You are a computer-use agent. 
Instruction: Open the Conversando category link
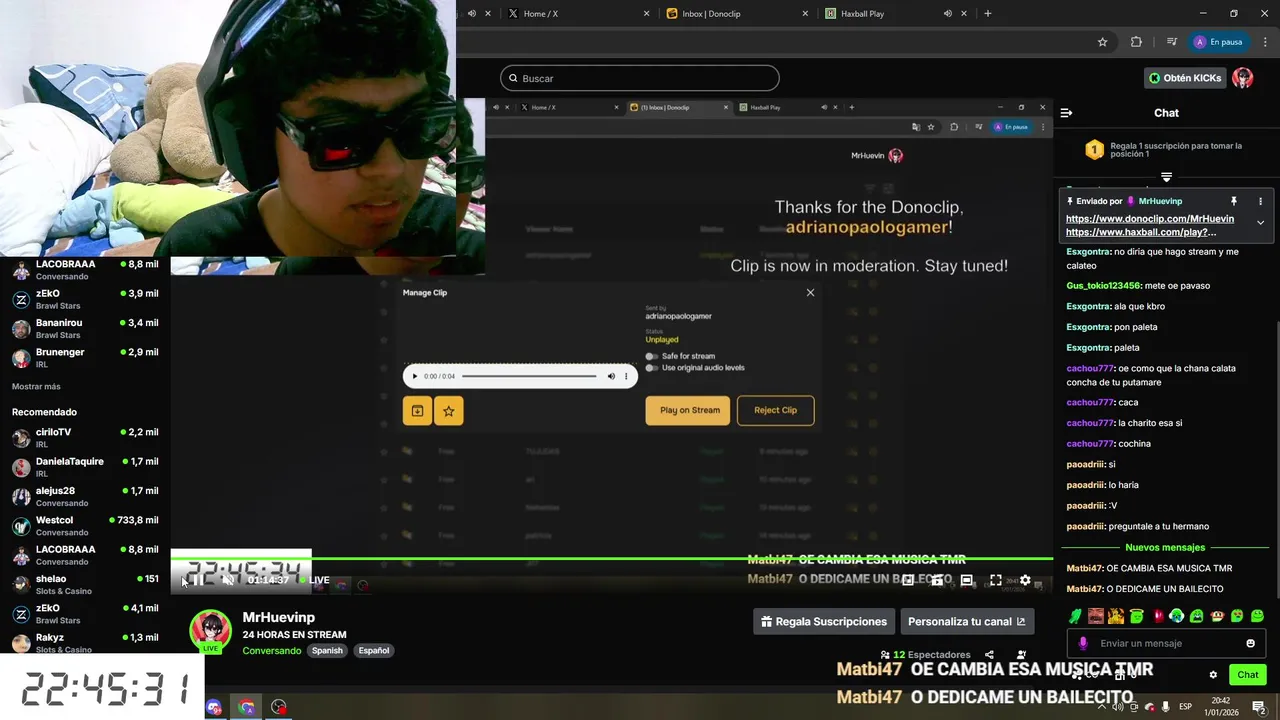point(271,650)
